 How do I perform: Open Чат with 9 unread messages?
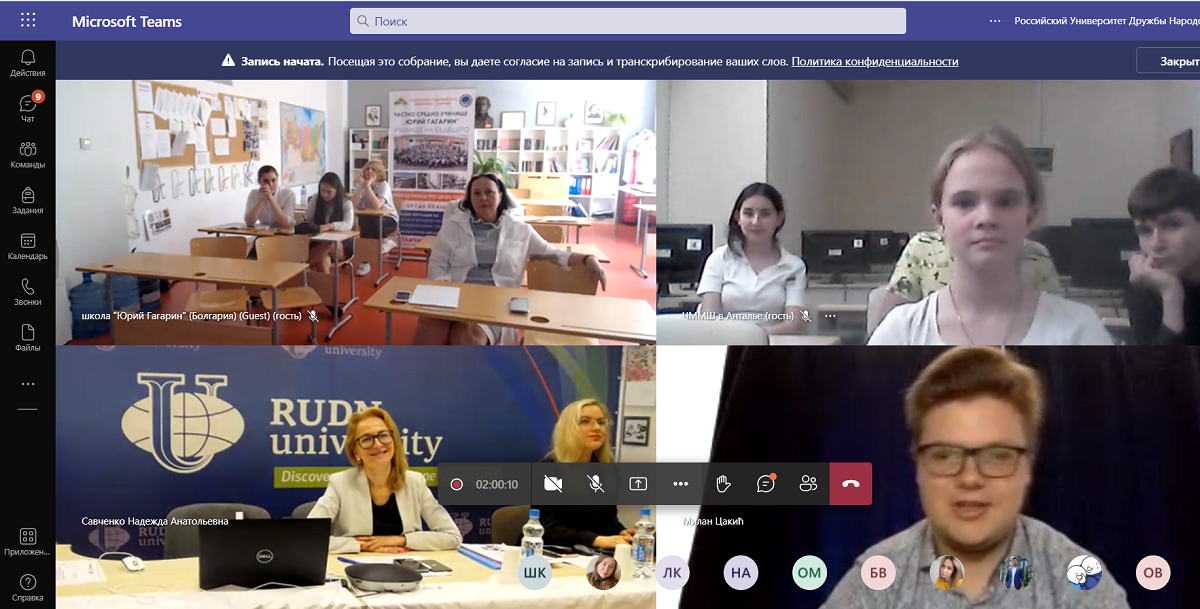pyautogui.click(x=28, y=109)
